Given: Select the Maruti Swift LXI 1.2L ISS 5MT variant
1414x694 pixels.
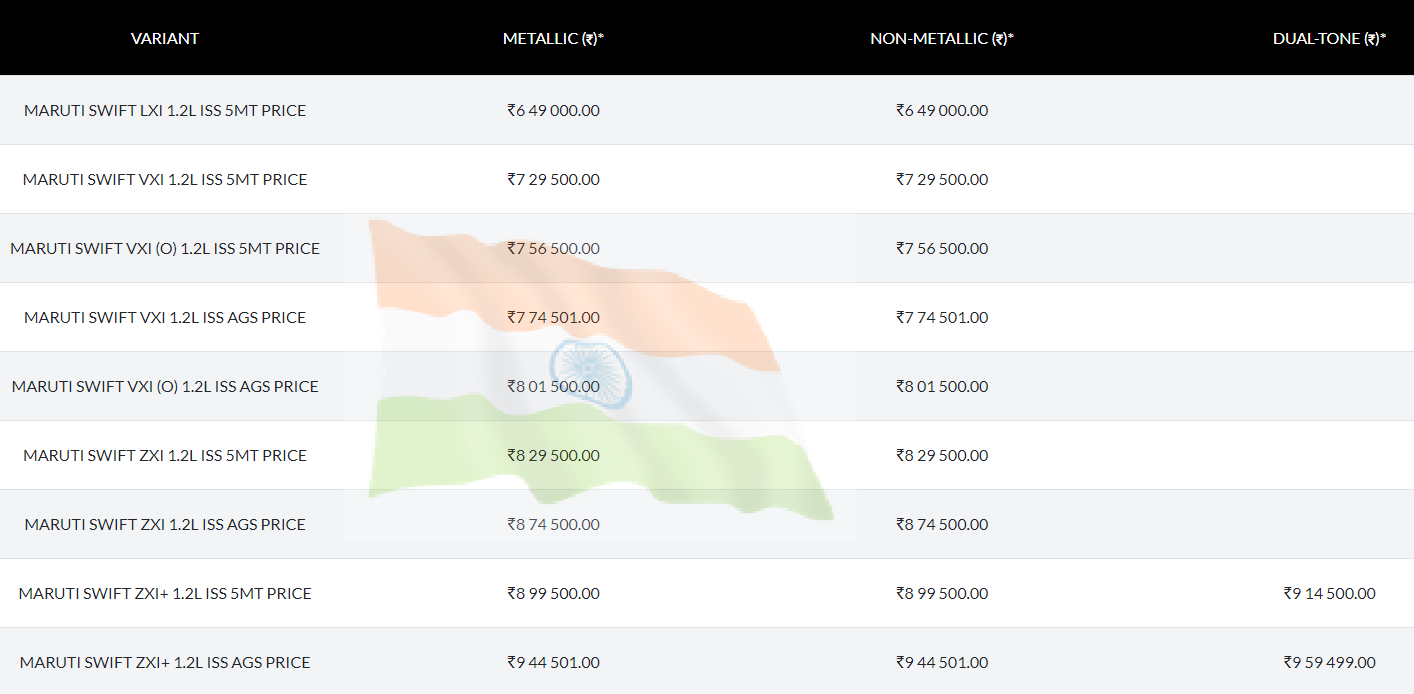Looking at the screenshot, I should (x=165, y=110).
